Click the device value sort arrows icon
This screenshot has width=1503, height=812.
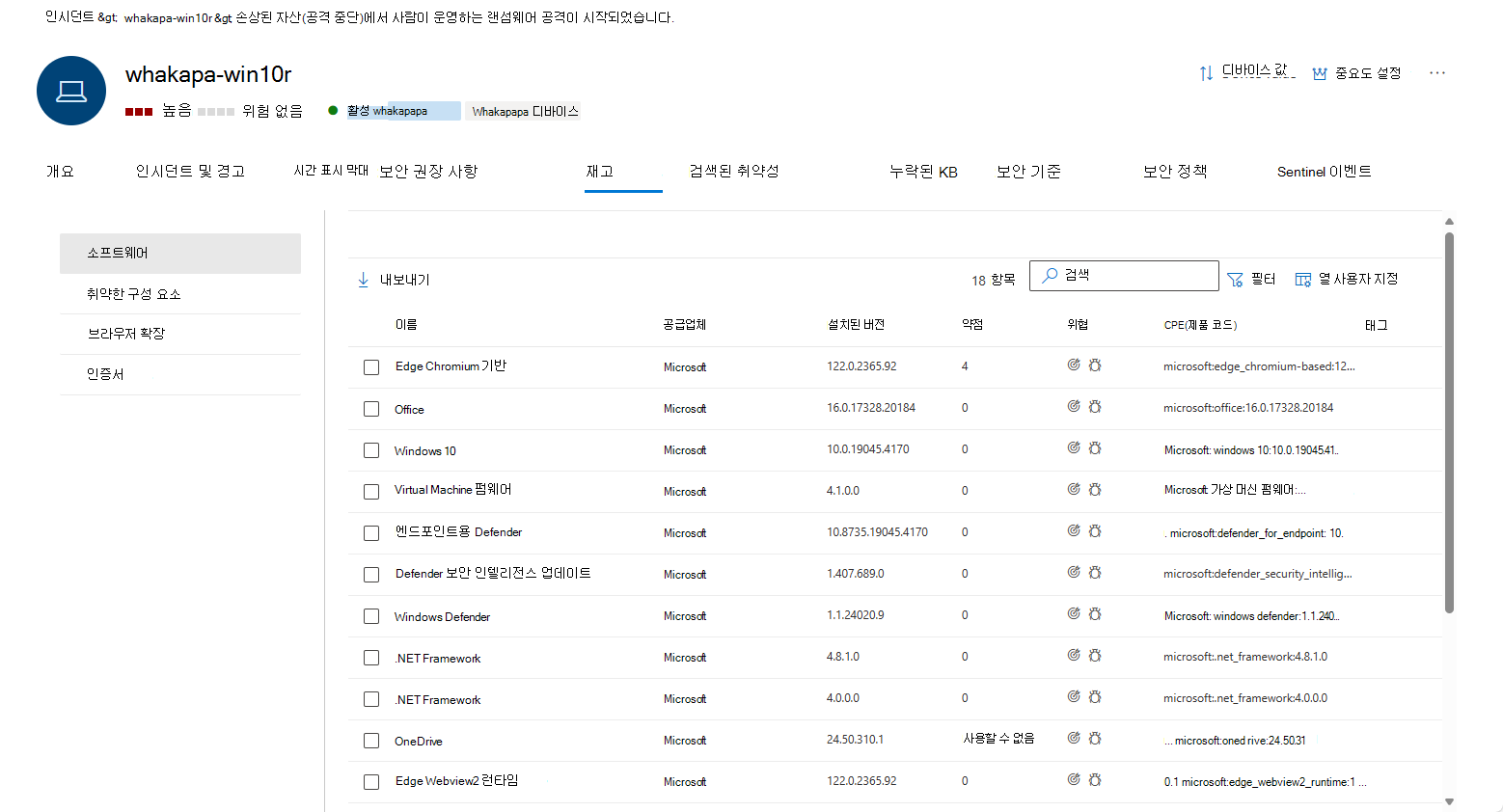(x=1206, y=73)
